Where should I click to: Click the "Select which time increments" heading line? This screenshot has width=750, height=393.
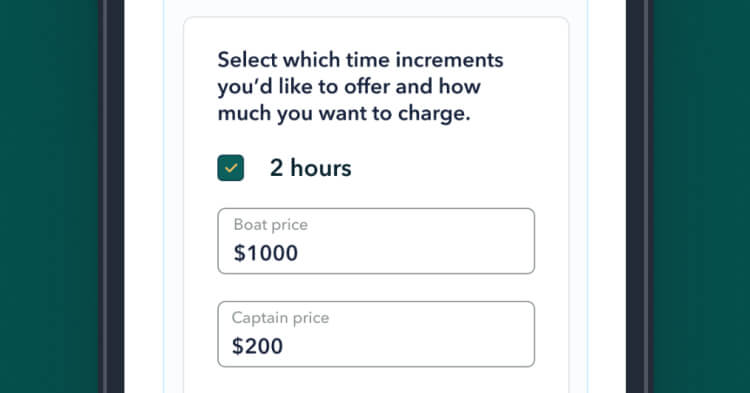(x=360, y=60)
